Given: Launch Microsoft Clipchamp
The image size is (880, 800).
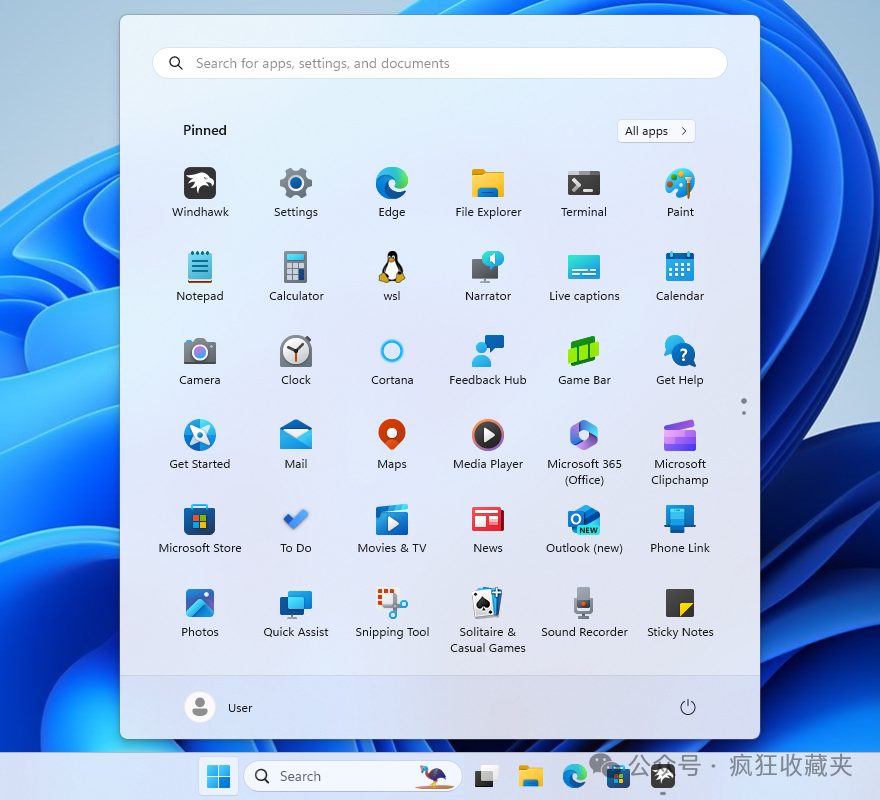Looking at the screenshot, I should pos(679,436).
